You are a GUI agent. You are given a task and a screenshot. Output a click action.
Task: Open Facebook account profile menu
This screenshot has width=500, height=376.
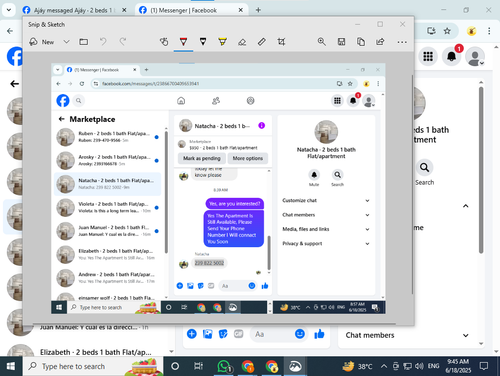pos(475,56)
